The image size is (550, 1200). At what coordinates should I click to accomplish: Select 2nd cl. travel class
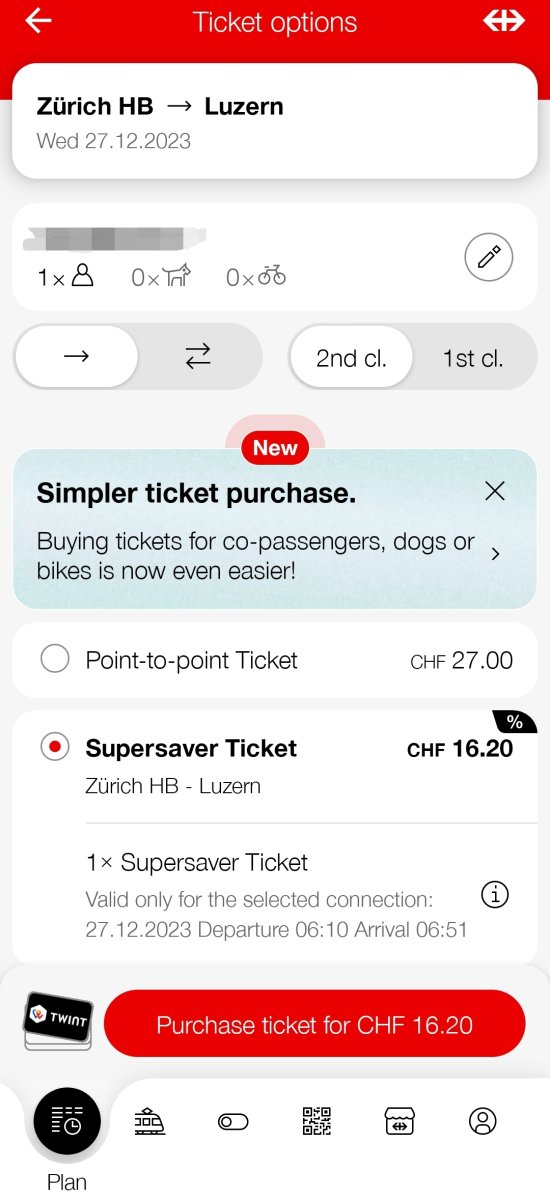(x=351, y=358)
